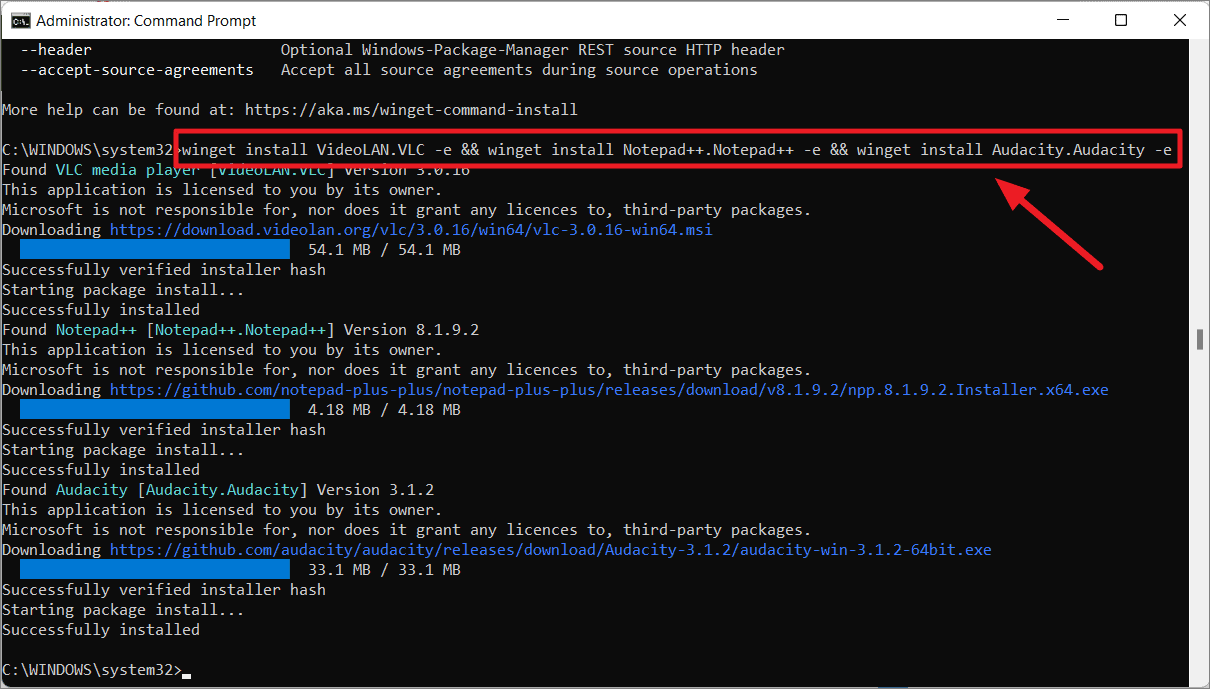Open the vlc-3.0.16-win64.msi download URL

pyautogui.click(x=411, y=230)
